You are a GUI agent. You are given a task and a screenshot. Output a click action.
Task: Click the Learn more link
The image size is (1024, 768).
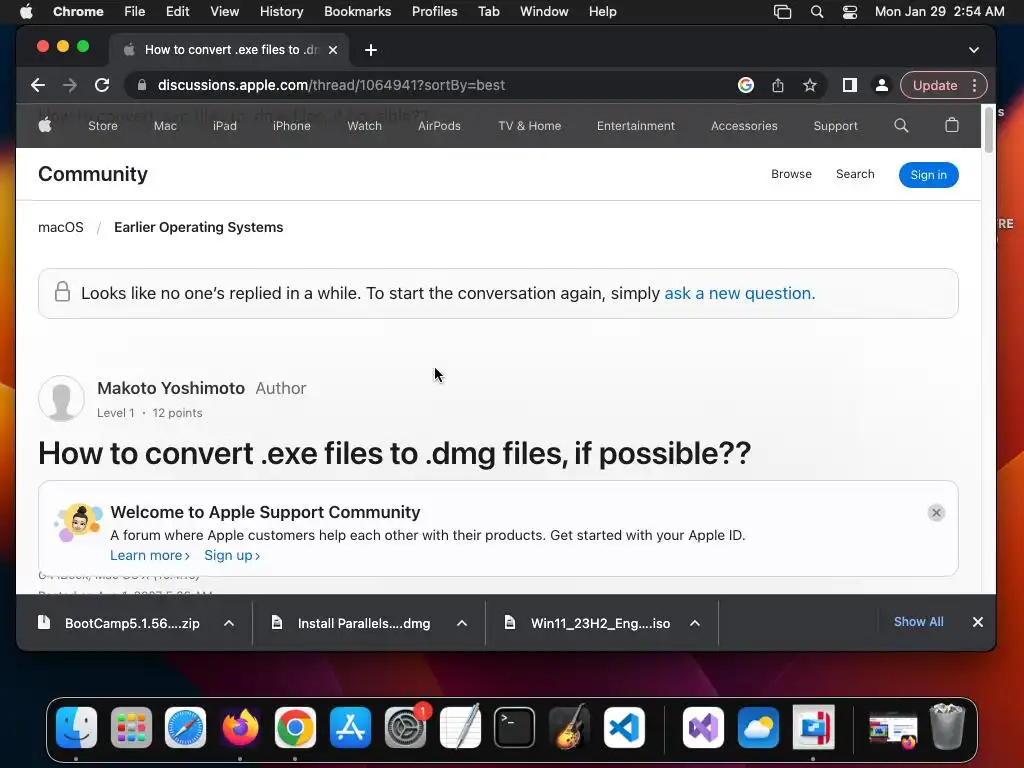[150, 555]
